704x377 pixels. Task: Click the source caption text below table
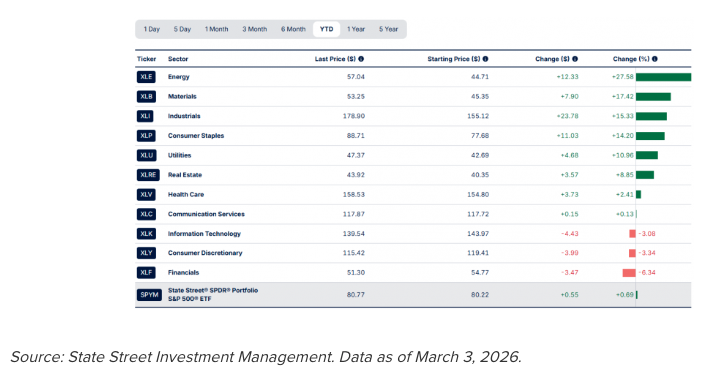[266, 357]
